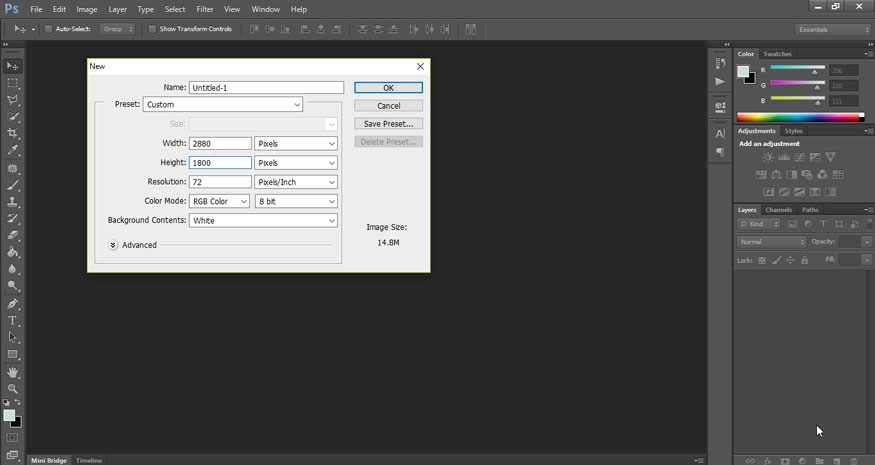
Task: Open the Preset dropdown
Action: pos(223,105)
